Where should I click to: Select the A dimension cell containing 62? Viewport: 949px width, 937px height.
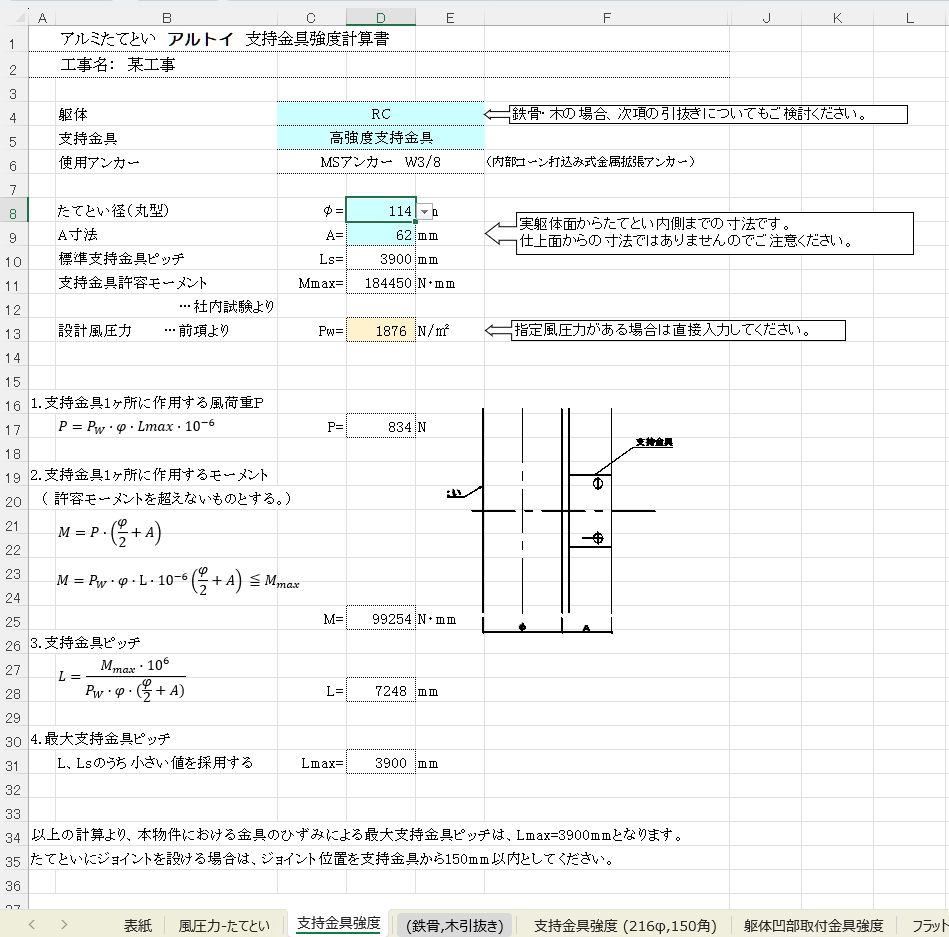381,235
